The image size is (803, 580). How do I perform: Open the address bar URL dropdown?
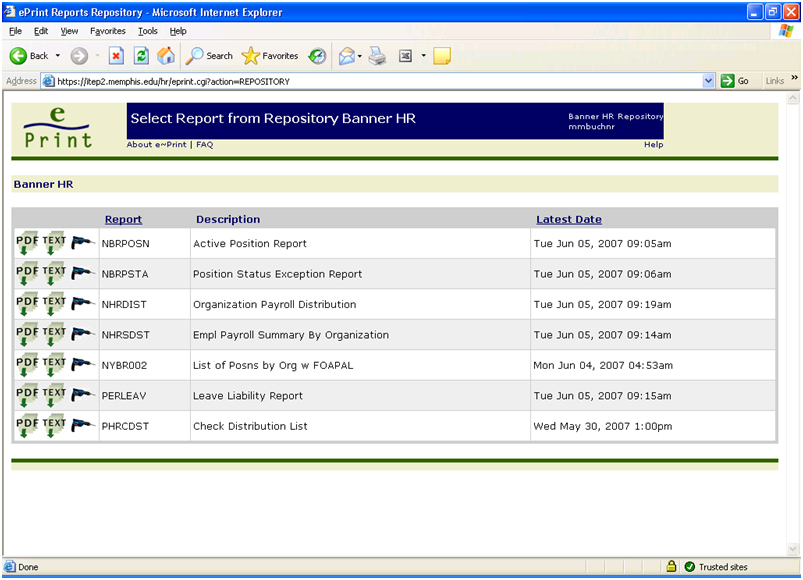[x=709, y=81]
